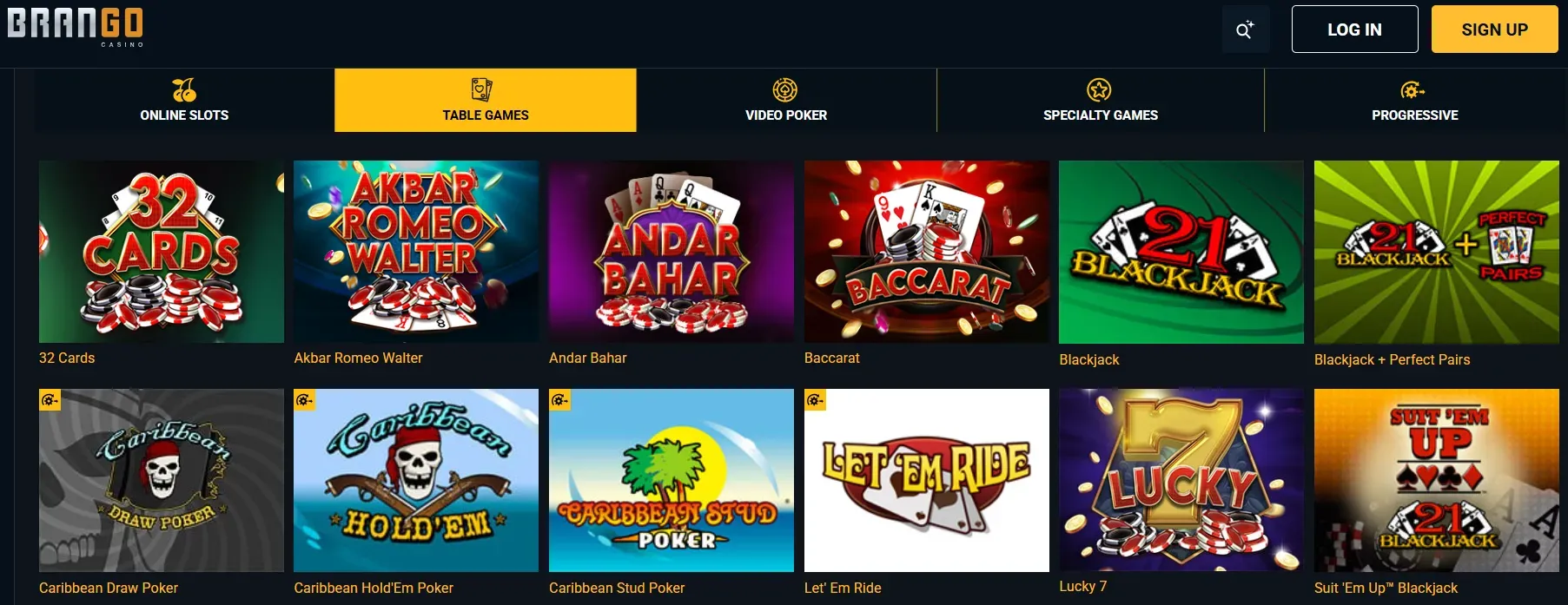
Task: Open the Blackjack + Perfect Pairs thumbnail
Action: pos(1435,252)
